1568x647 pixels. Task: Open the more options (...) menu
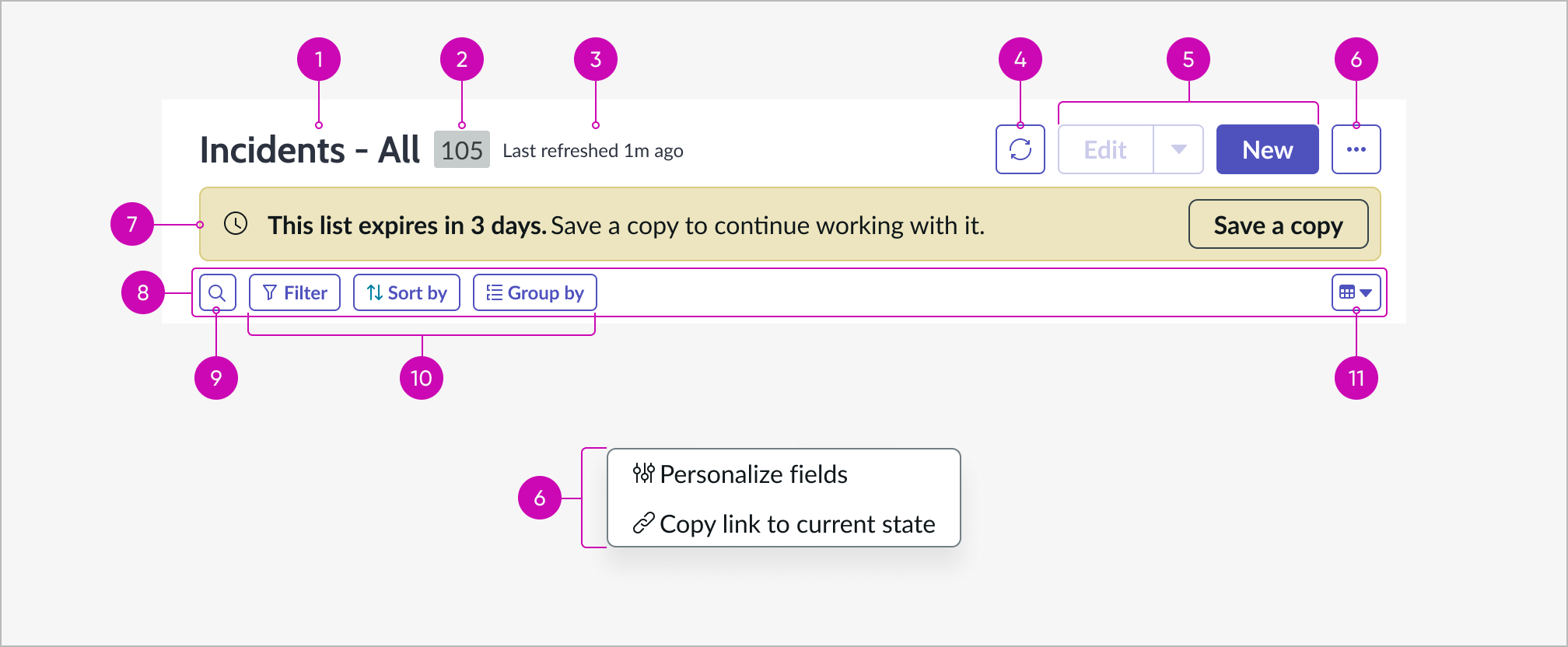pyautogui.click(x=1356, y=149)
